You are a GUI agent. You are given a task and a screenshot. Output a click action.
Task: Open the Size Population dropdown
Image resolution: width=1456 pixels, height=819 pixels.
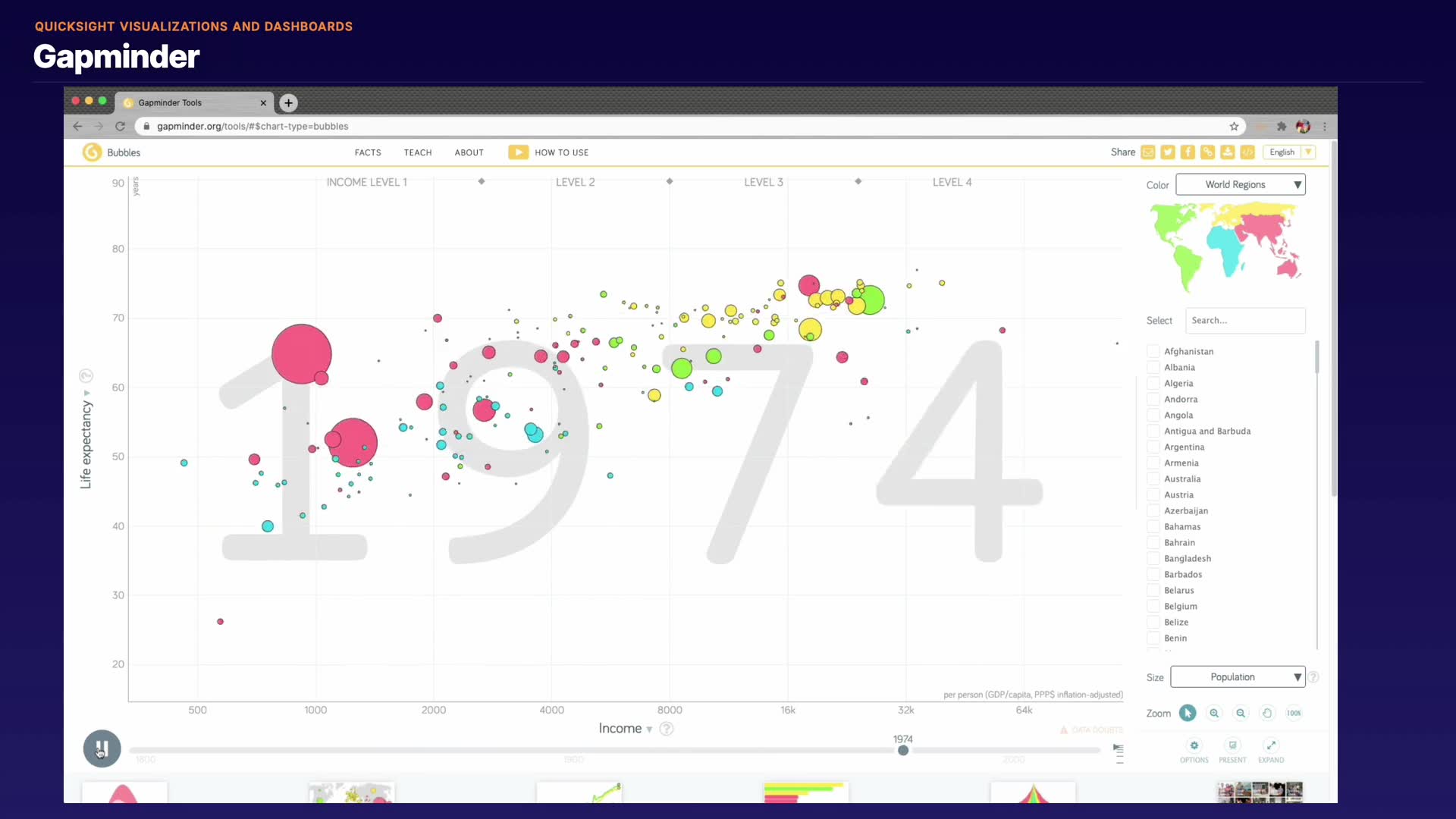(1238, 676)
